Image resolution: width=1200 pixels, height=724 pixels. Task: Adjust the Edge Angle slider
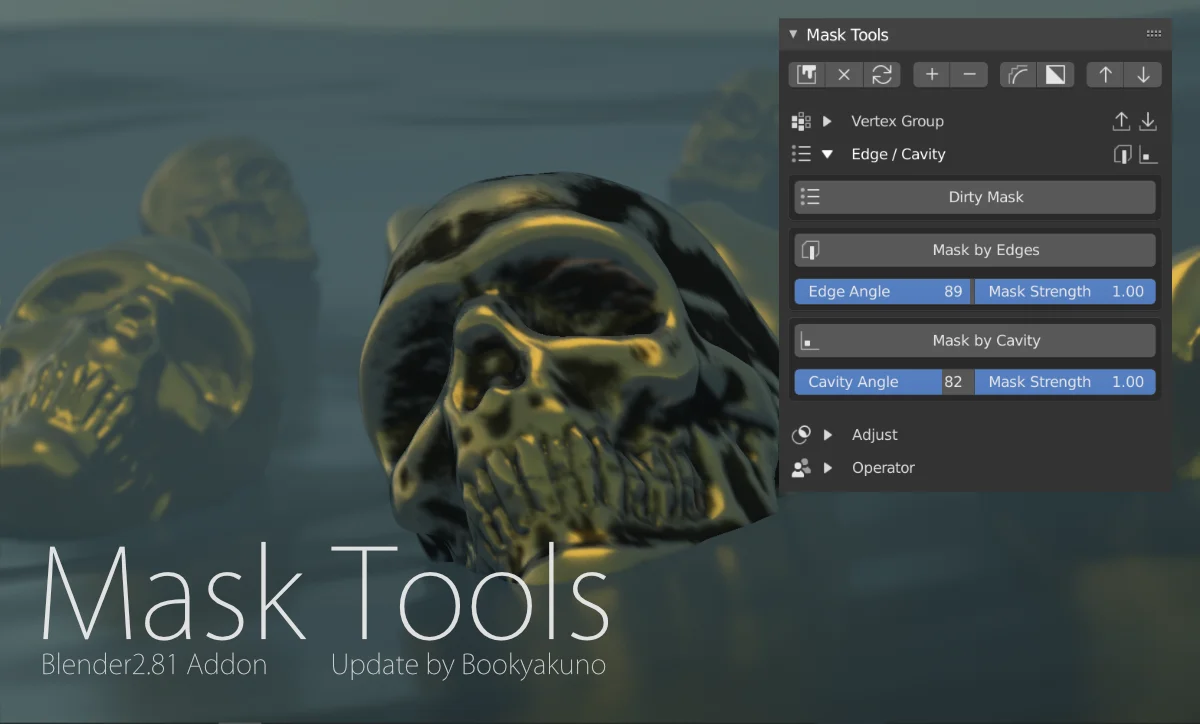point(880,291)
